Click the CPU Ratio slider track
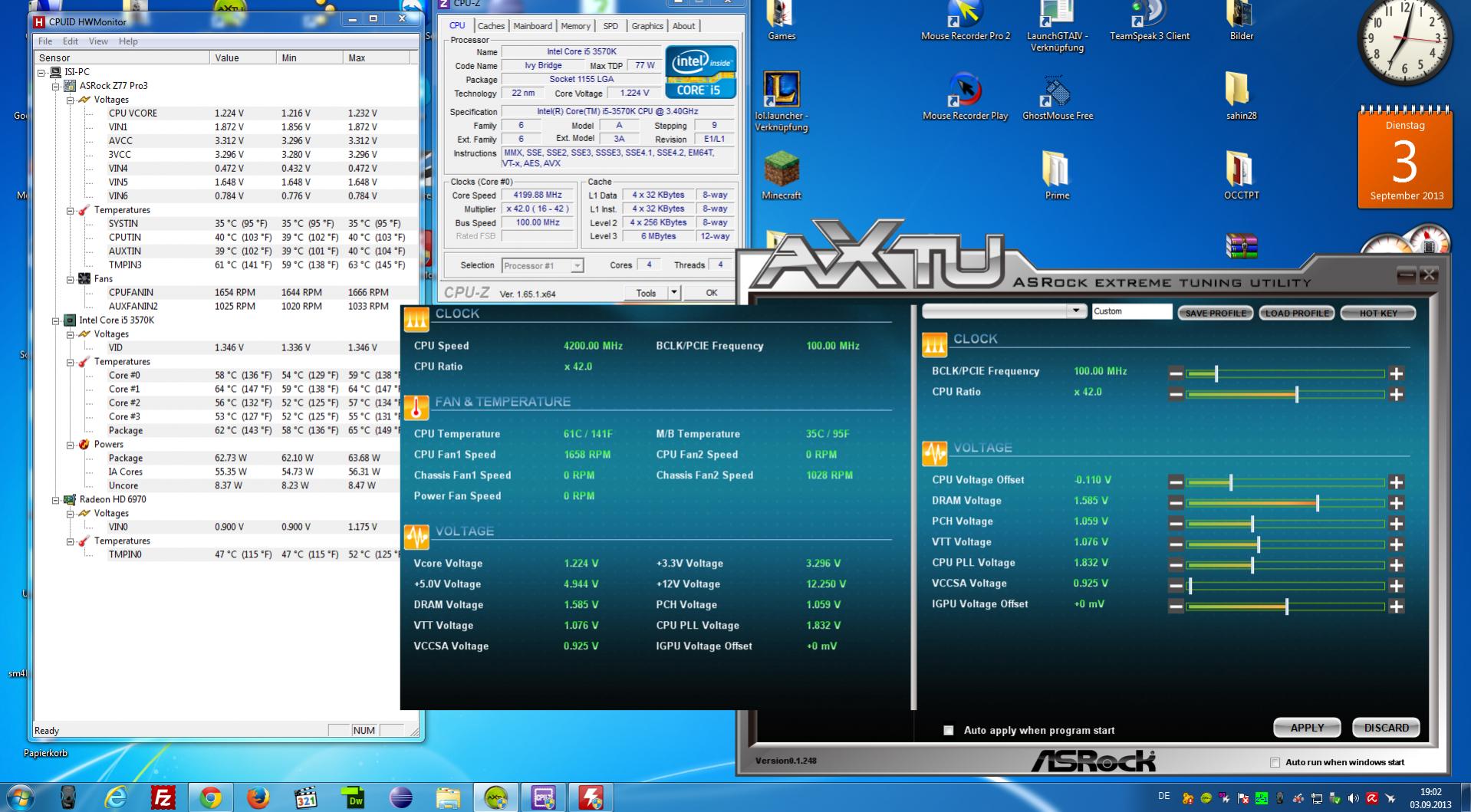 pyautogui.click(x=1285, y=395)
